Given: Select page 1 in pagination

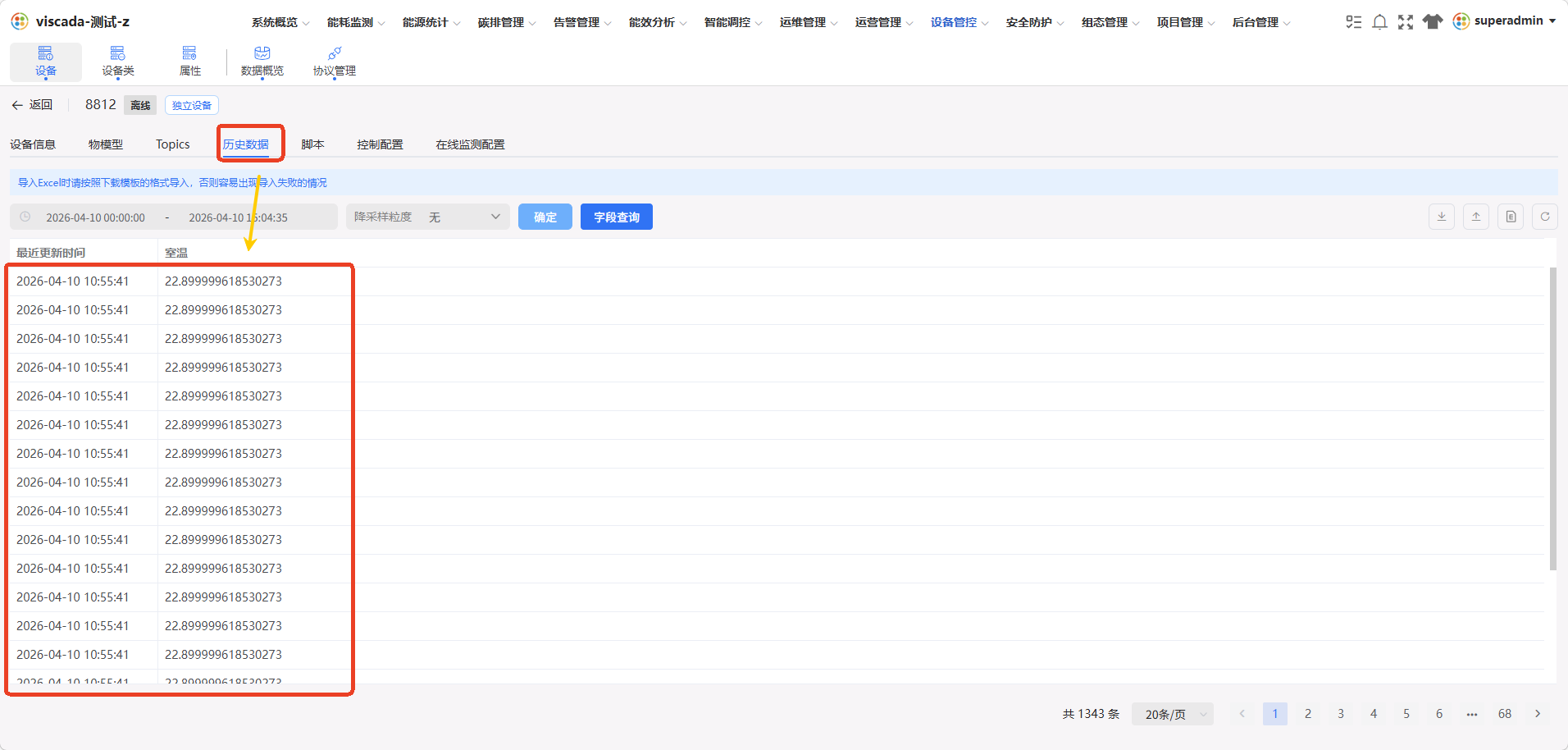Looking at the screenshot, I should pyautogui.click(x=1275, y=714).
